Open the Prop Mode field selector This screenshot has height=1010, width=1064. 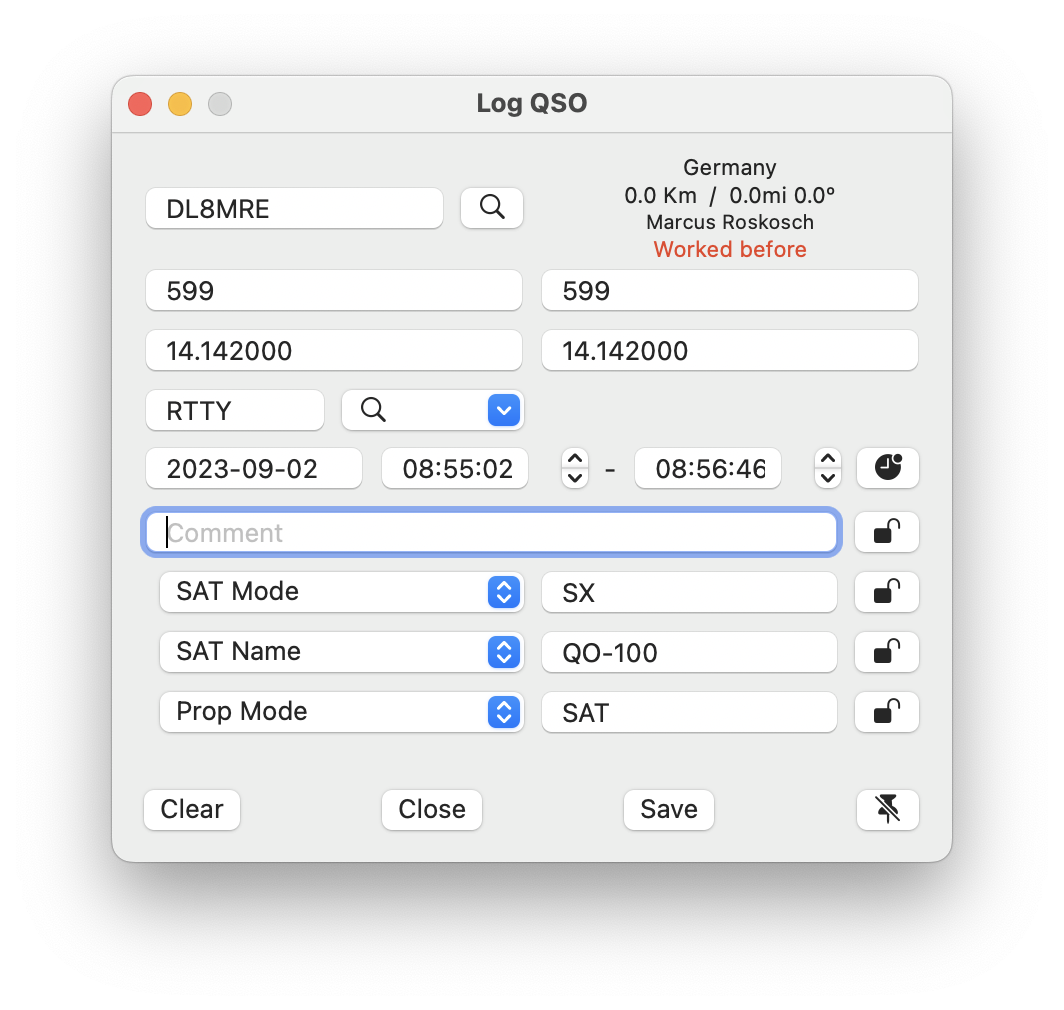pos(341,712)
